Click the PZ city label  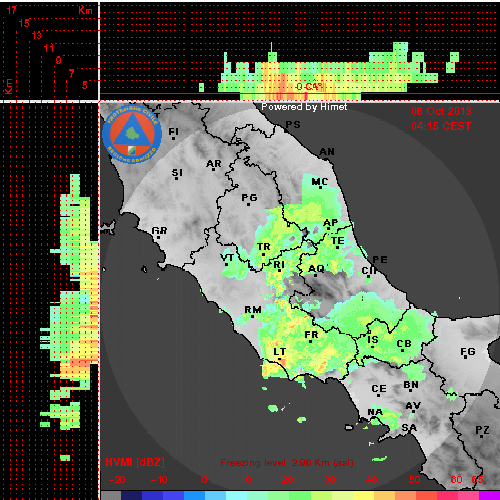tap(482, 430)
